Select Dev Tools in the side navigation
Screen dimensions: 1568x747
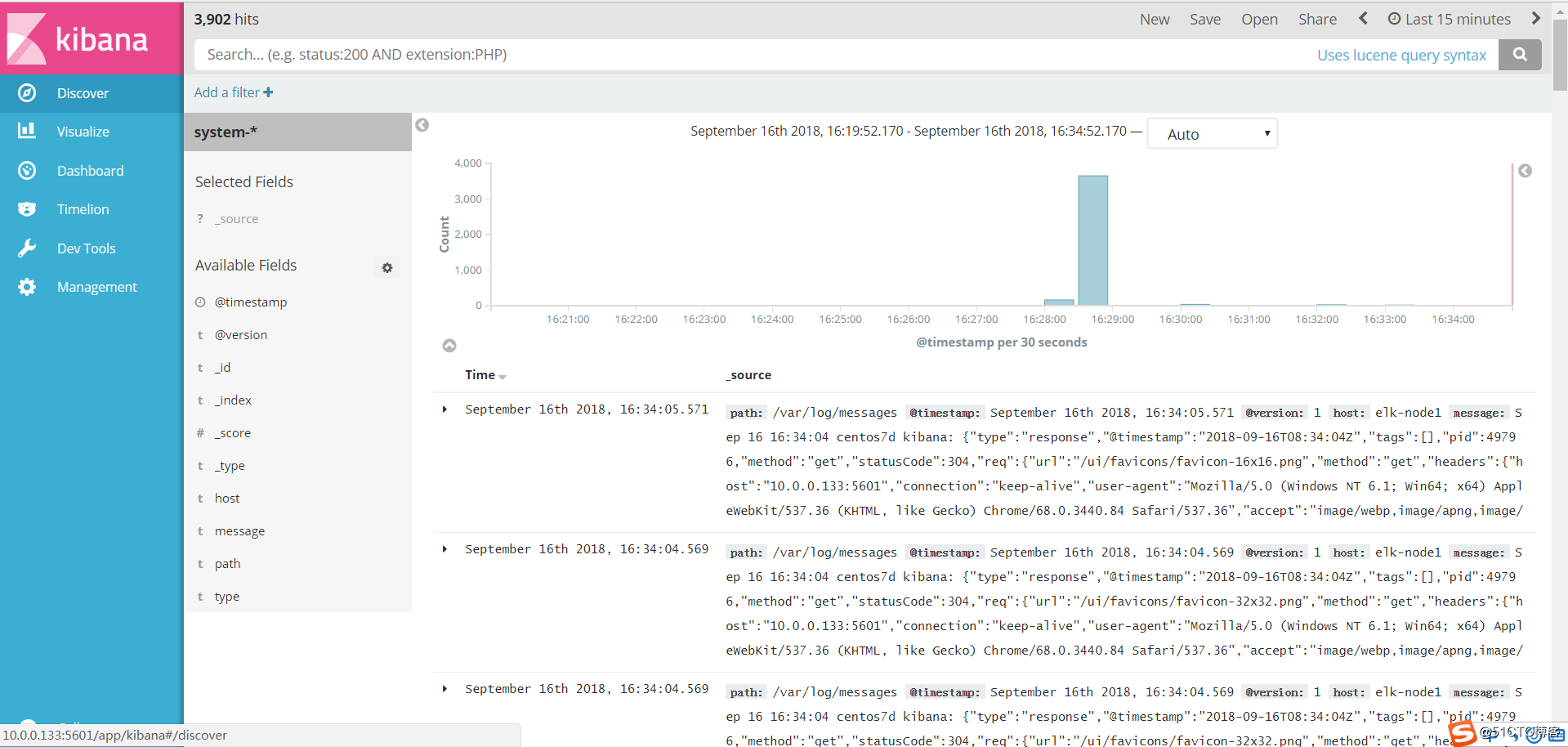86,248
